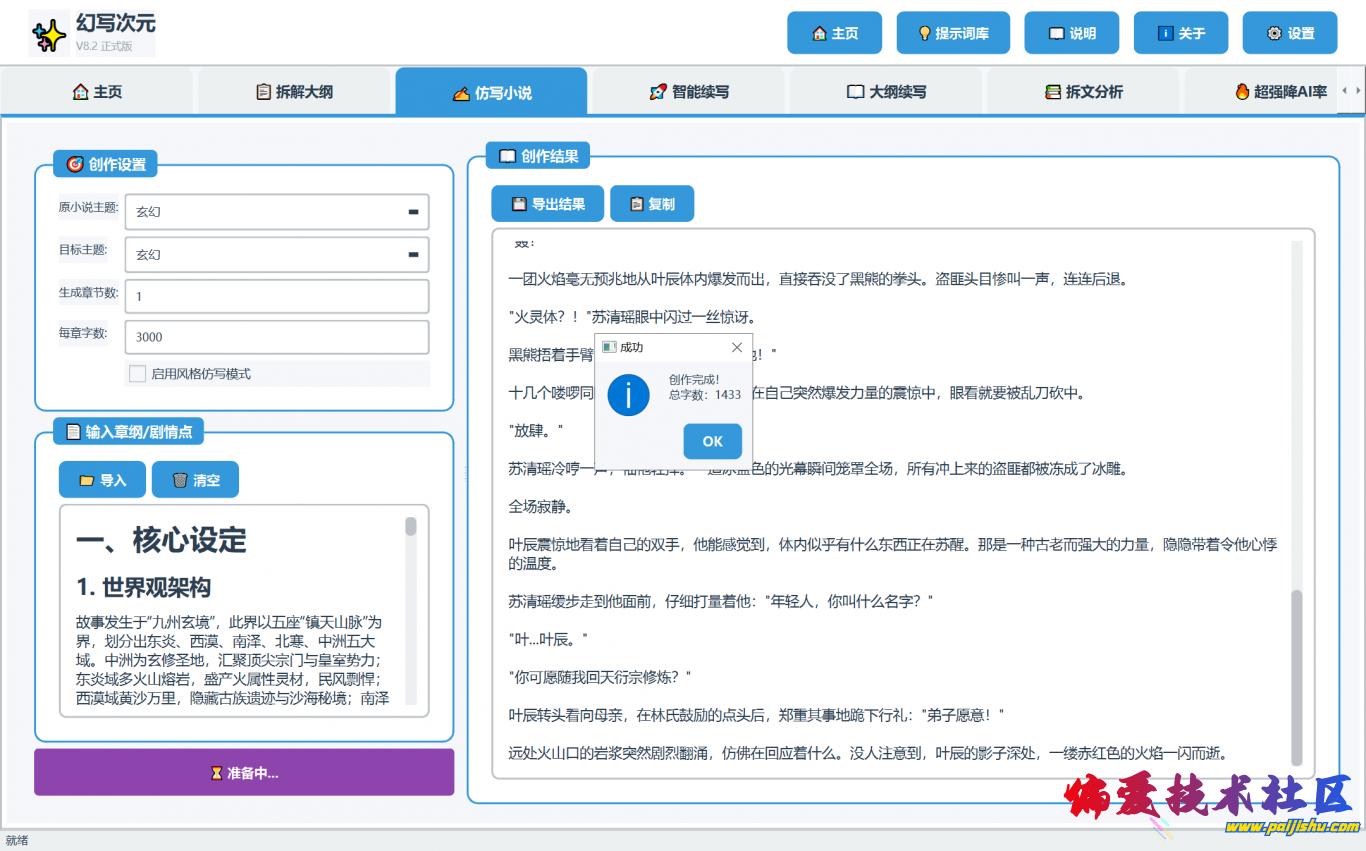Copy results with the 复制 button

(x=651, y=204)
